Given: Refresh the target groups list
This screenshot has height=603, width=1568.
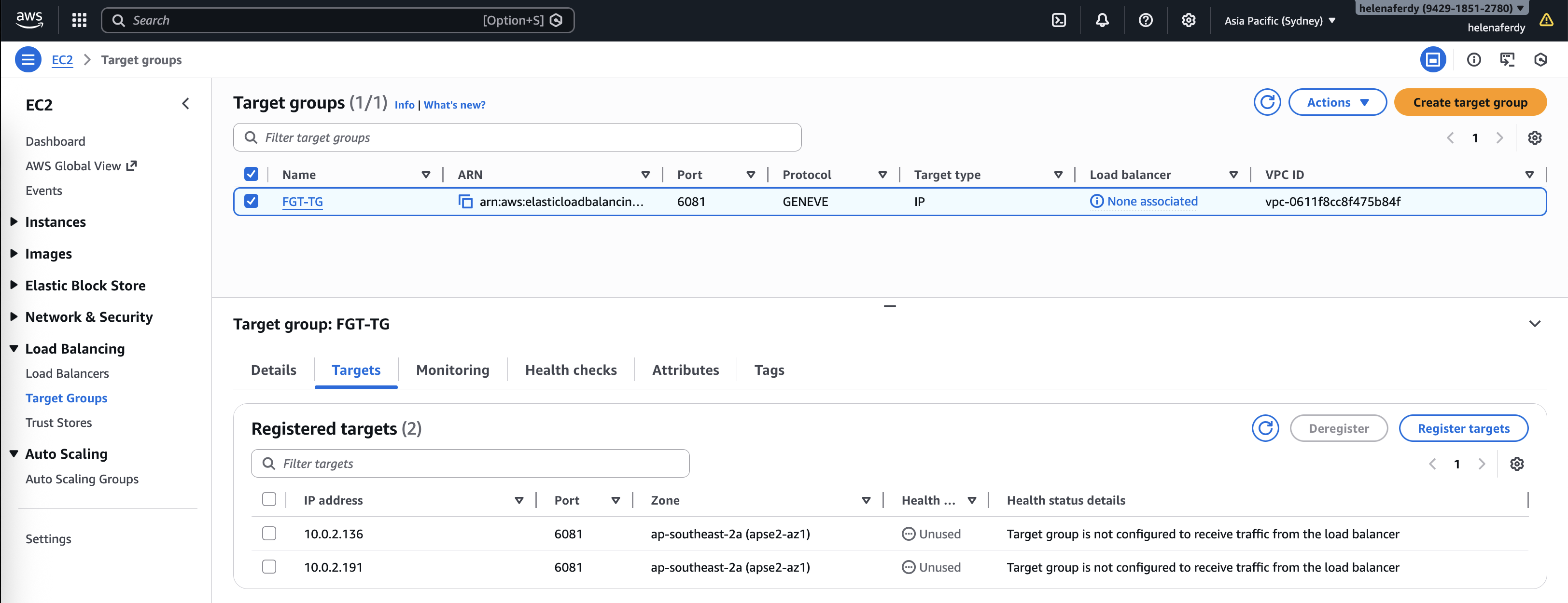Looking at the screenshot, I should point(1267,102).
